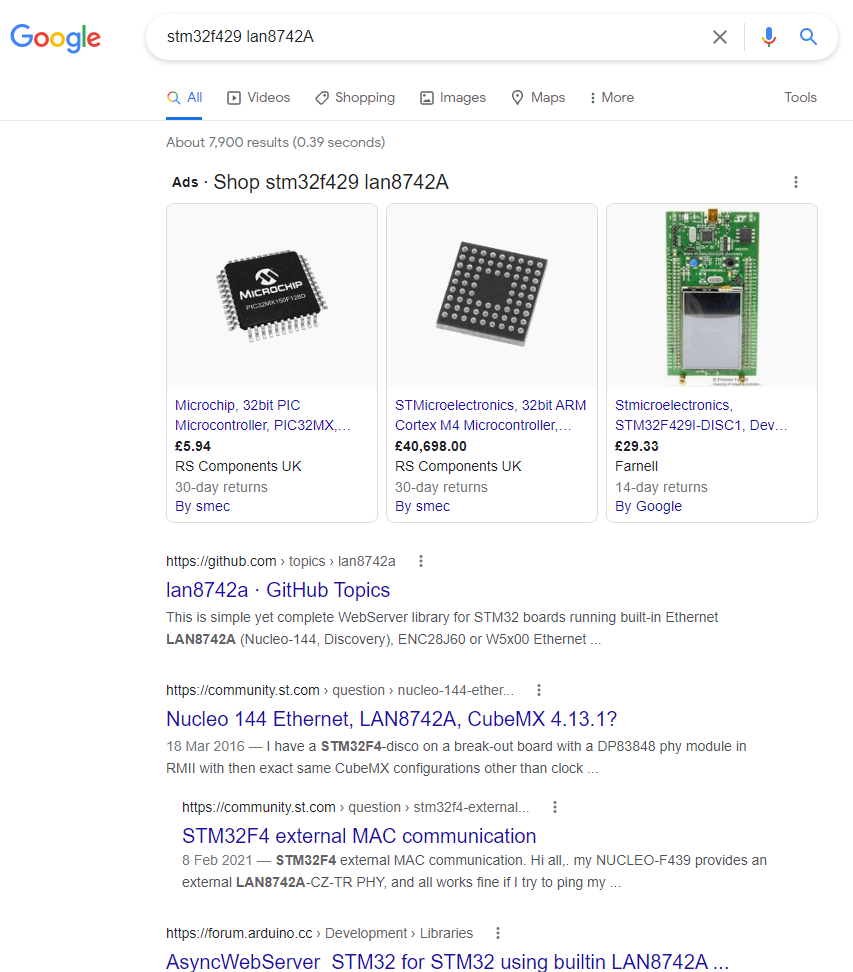Image resolution: width=853 pixels, height=972 pixels.
Task: Click the BGA microcontroller product image
Action: point(492,294)
